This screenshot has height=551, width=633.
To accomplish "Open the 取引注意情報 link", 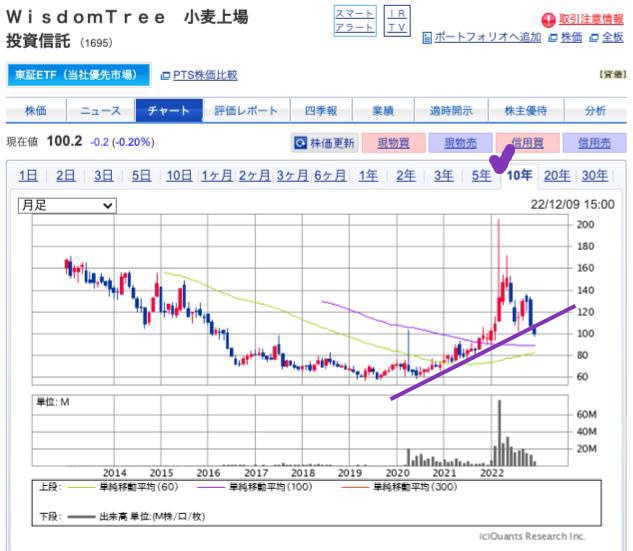I will point(591,19).
